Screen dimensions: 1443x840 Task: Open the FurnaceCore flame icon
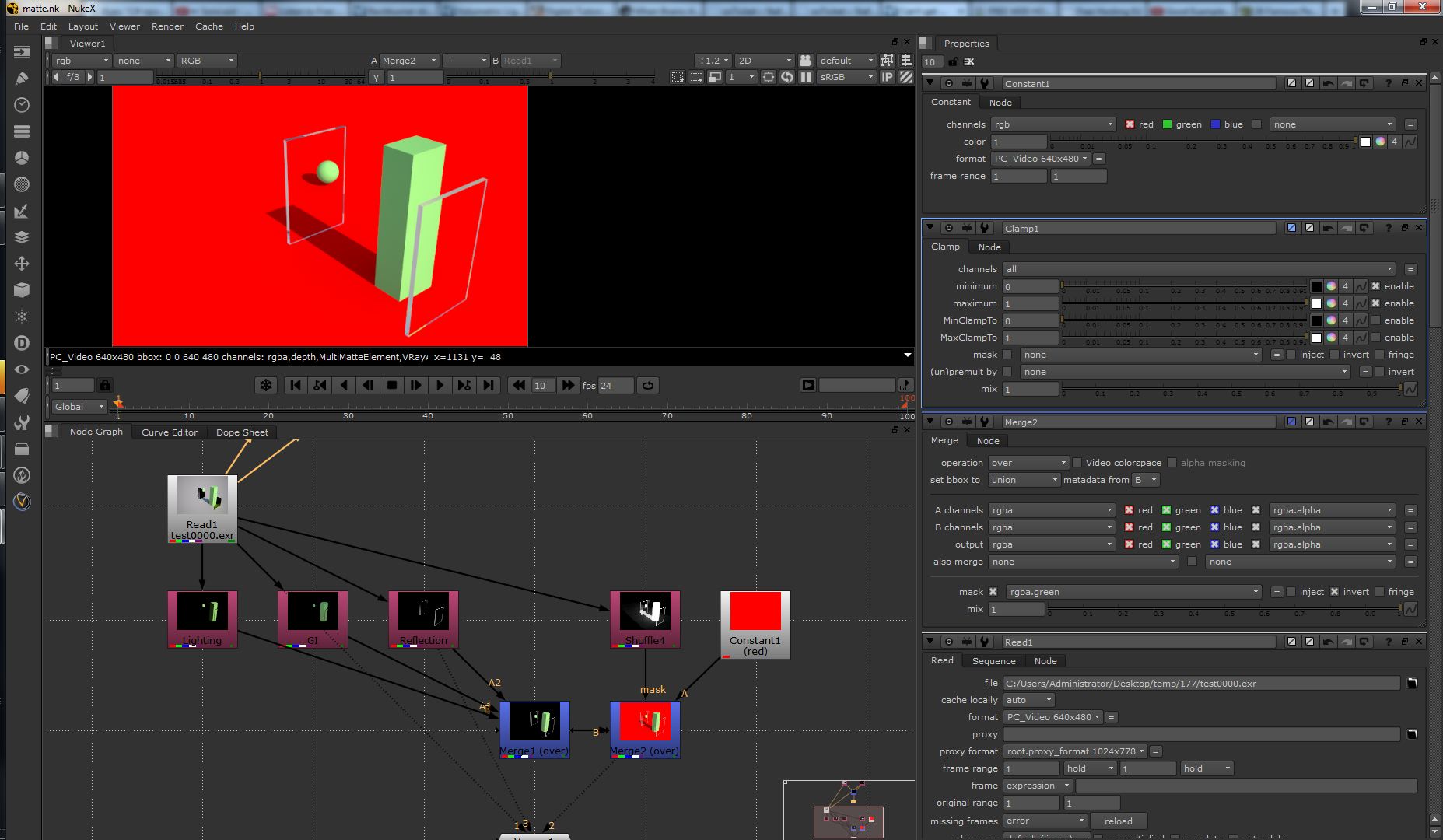22,475
